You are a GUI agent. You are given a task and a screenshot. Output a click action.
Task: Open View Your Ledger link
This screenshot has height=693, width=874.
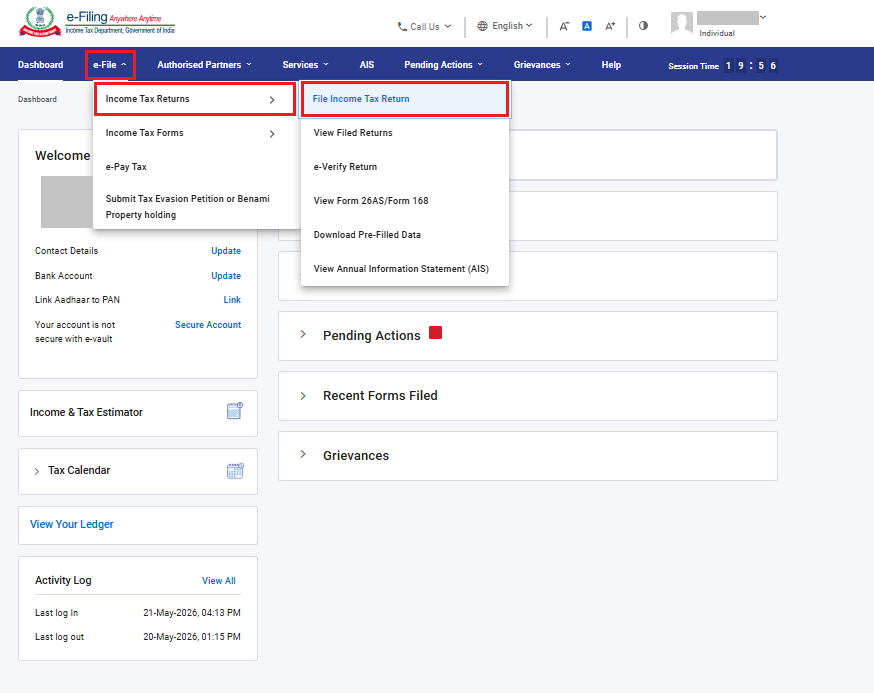point(71,524)
